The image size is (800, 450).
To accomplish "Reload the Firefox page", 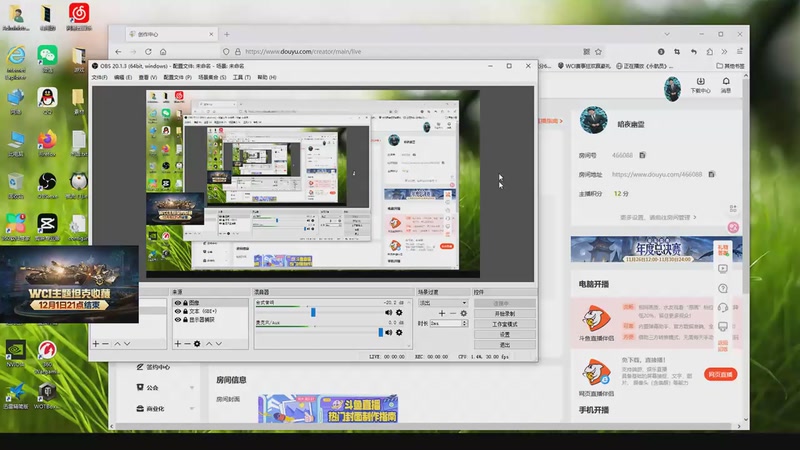I will pos(148,52).
